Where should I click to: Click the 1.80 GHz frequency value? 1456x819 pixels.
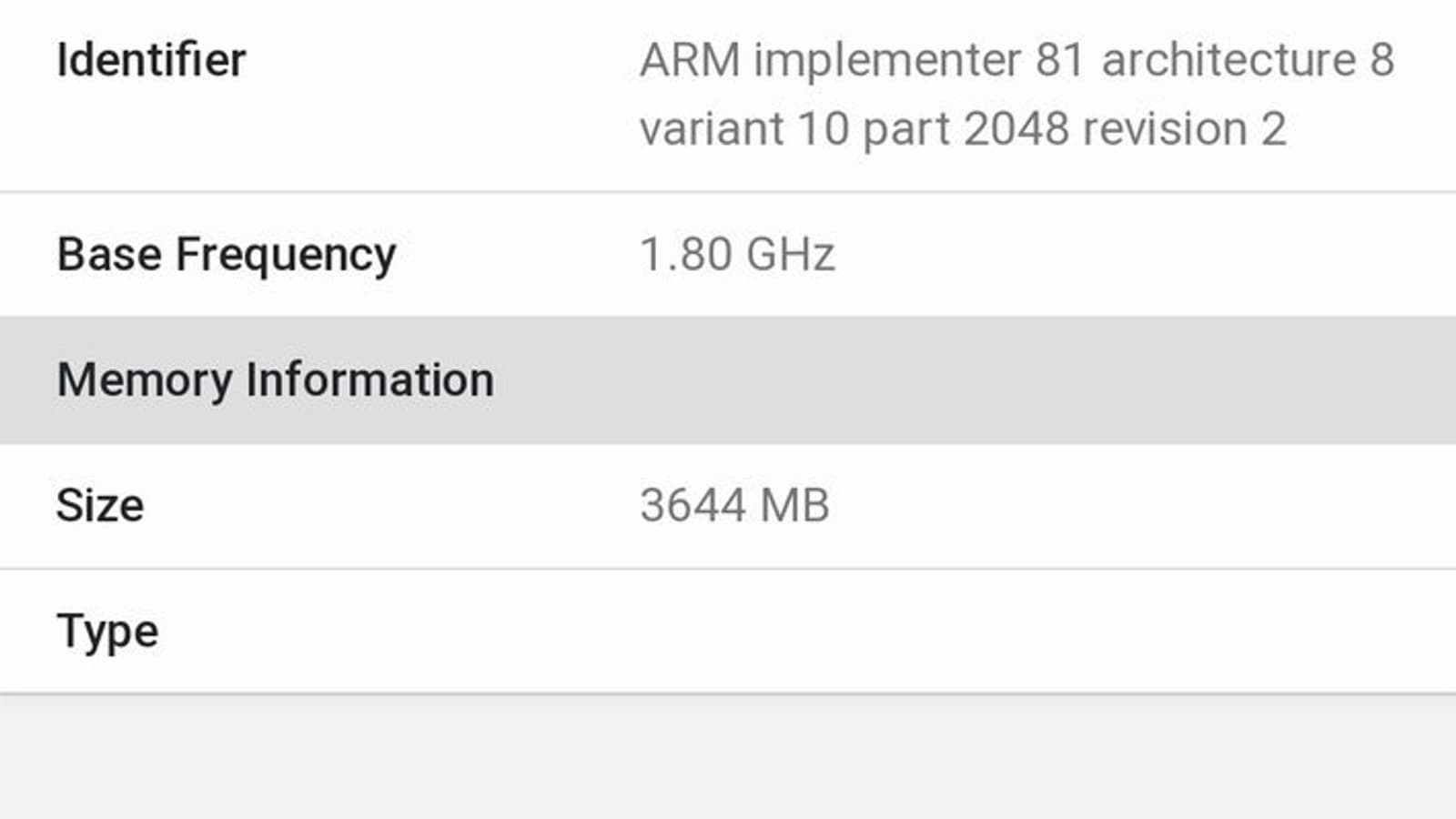(x=737, y=255)
